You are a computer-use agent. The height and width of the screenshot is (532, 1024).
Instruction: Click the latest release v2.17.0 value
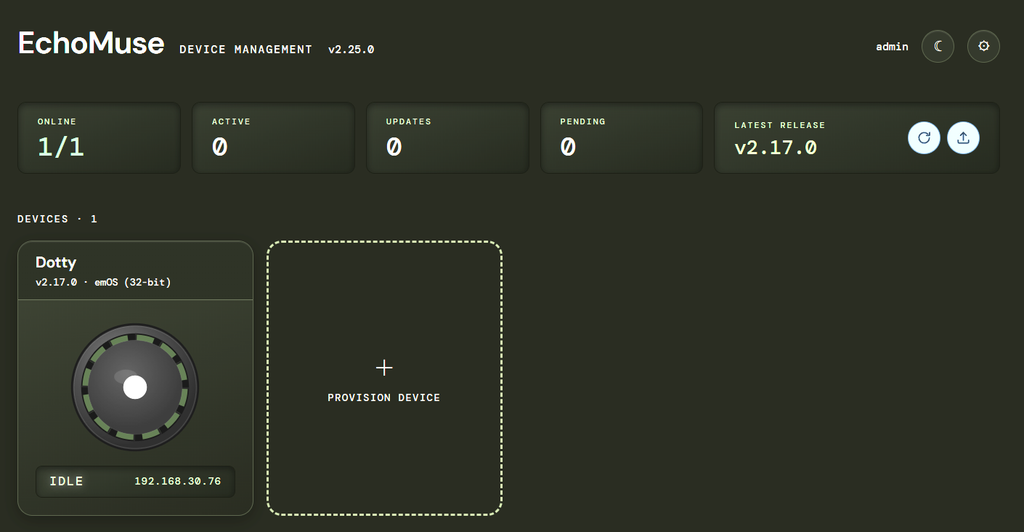(775, 148)
